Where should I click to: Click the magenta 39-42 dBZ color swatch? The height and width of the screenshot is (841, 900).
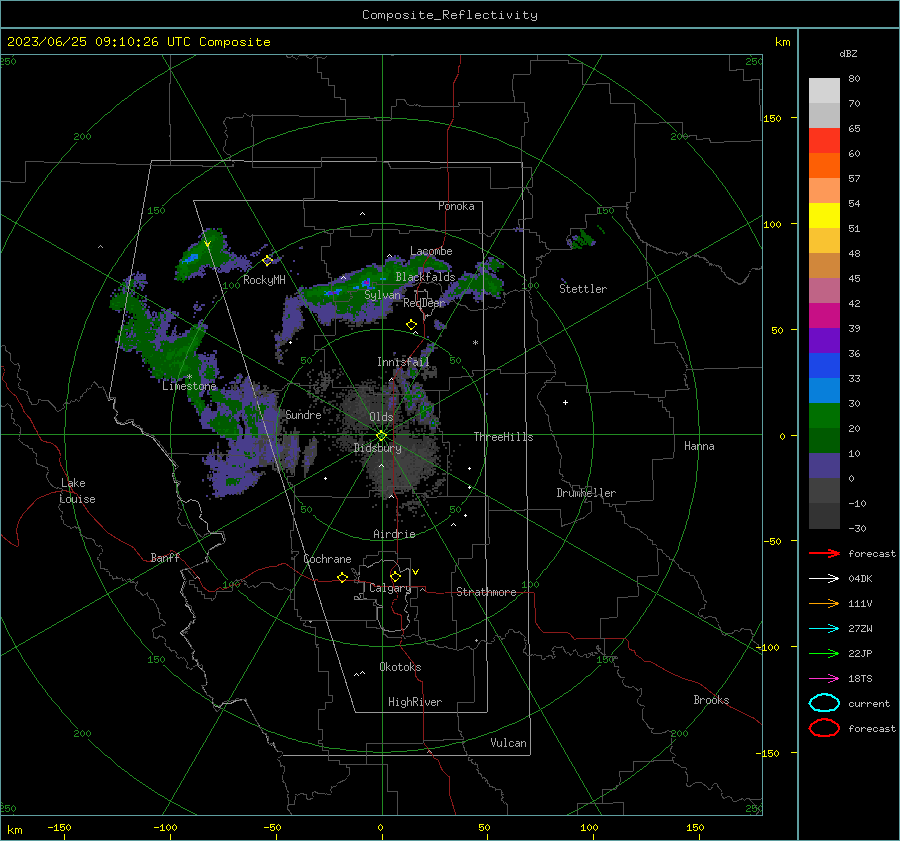[x=824, y=316]
